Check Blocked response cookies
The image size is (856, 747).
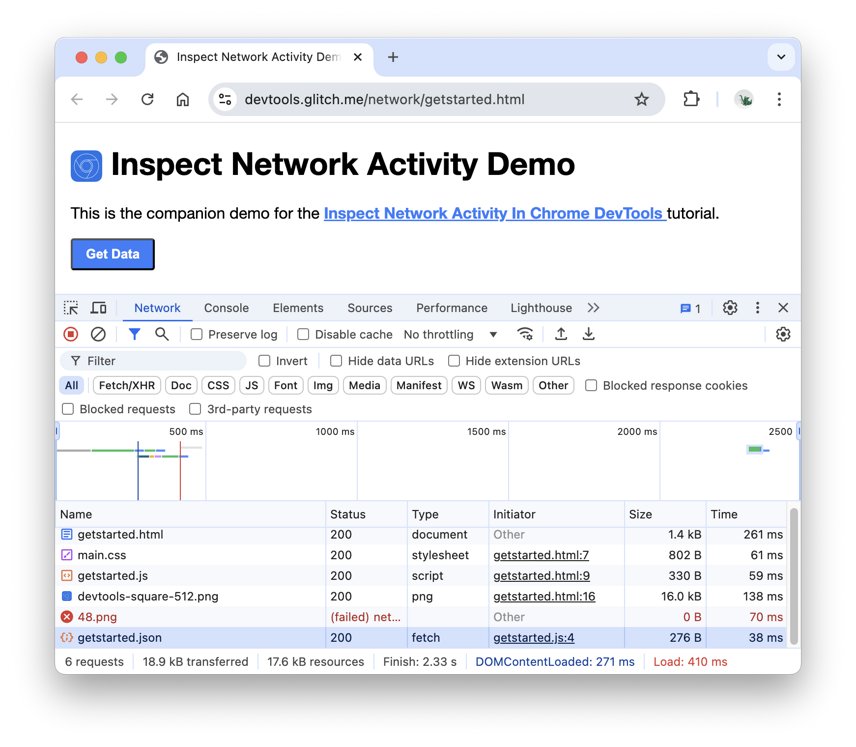[591, 386]
